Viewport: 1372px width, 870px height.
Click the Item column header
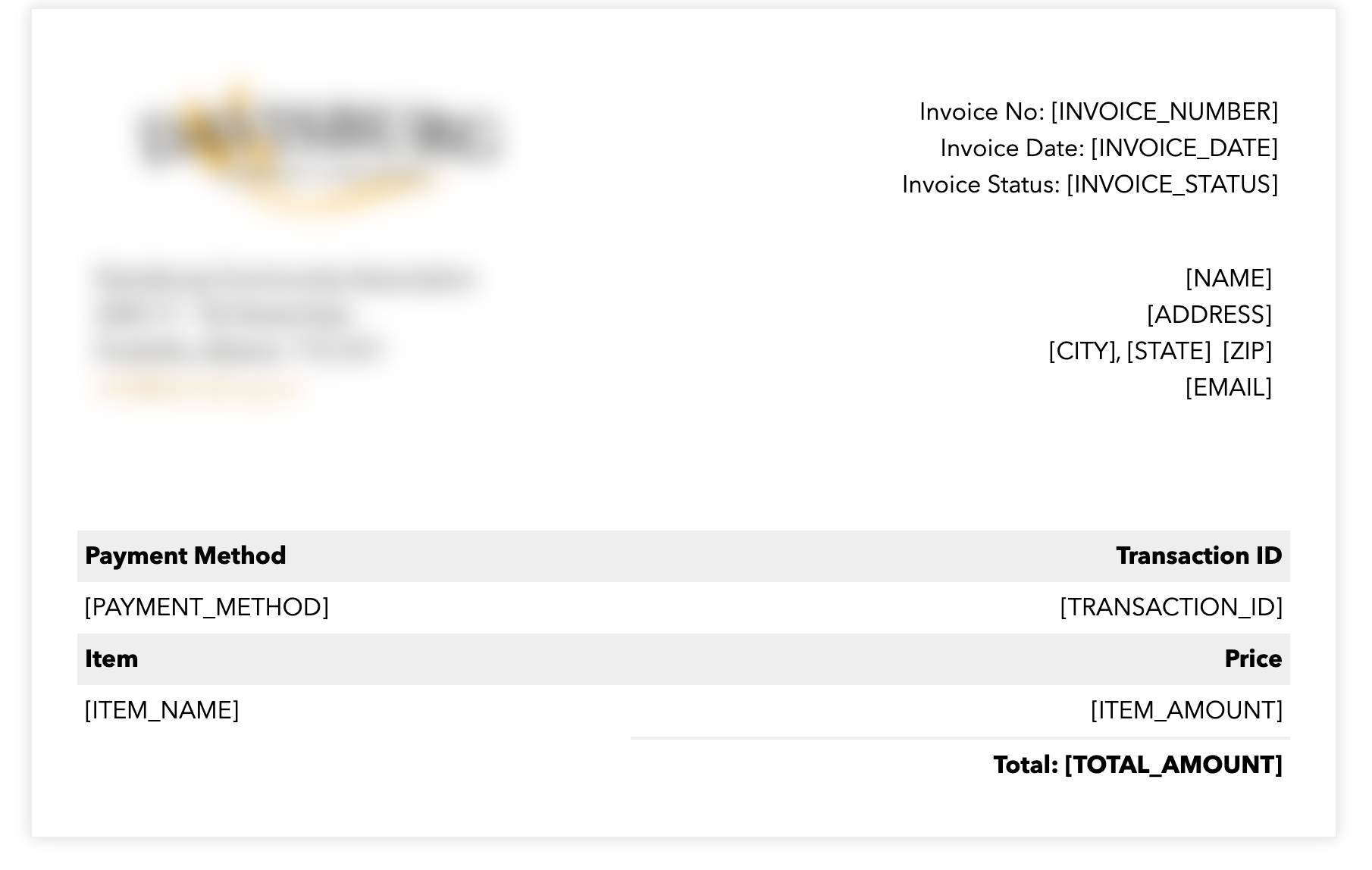(111, 659)
